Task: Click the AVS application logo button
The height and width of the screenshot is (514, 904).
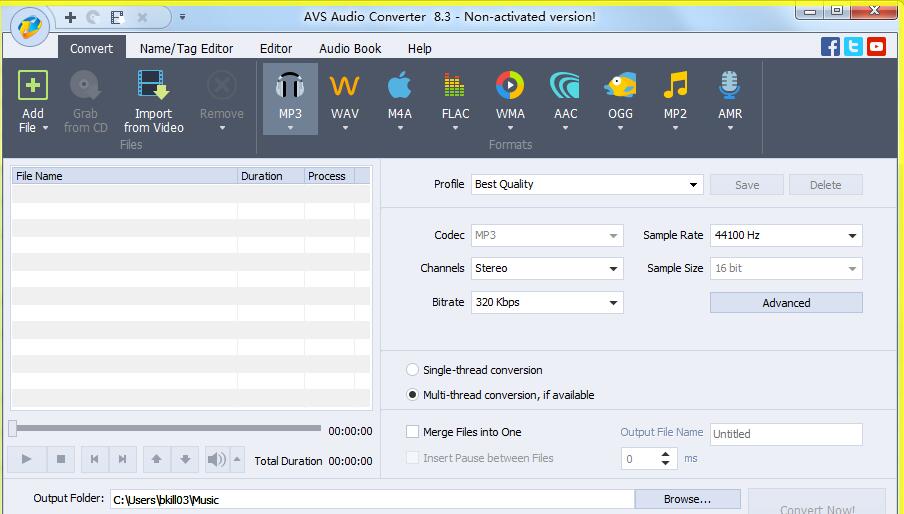Action: click(x=29, y=27)
